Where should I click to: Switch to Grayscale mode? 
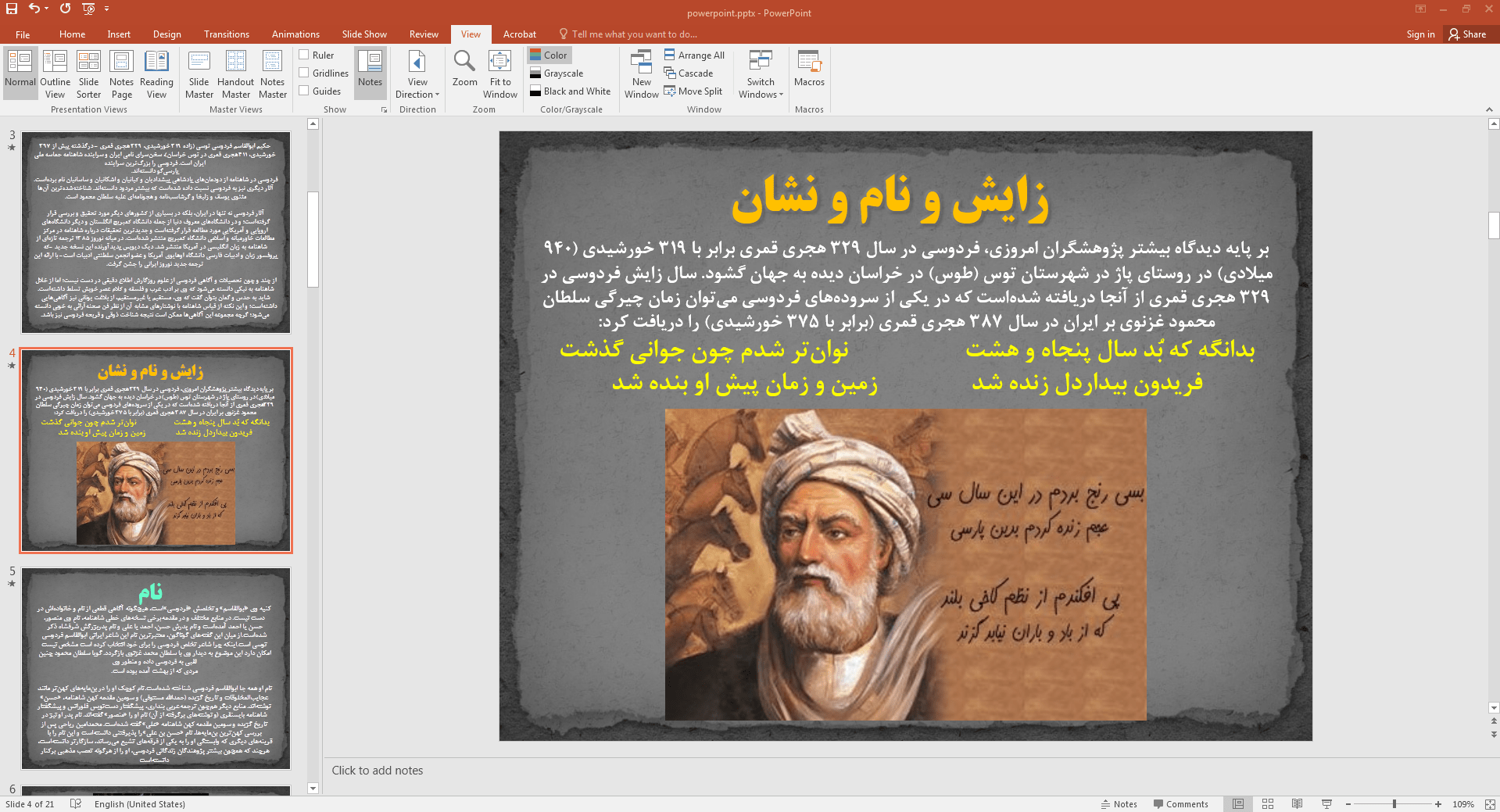(557, 73)
